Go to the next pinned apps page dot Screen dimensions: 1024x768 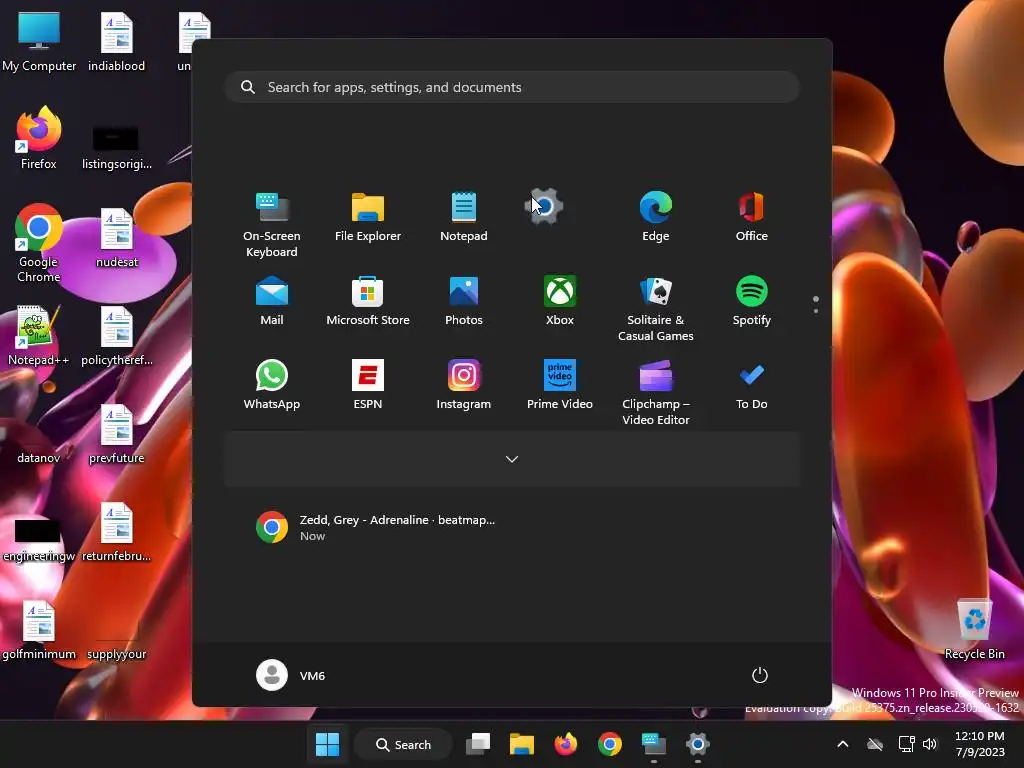(816, 311)
